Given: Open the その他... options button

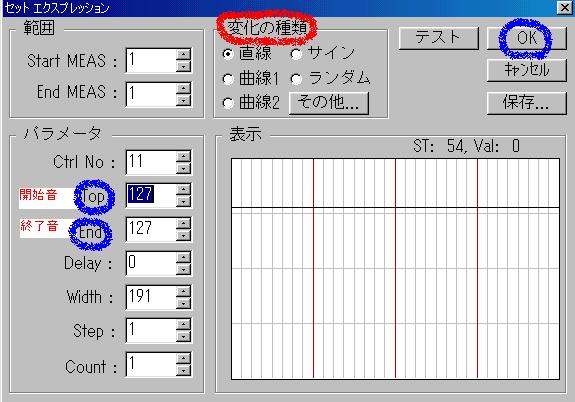Looking at the screenshot, I should 329,103.
